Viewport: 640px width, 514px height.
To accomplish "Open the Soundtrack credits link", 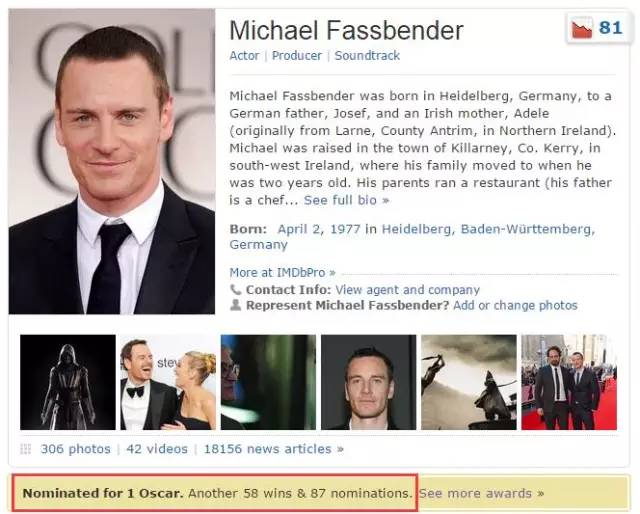I will click(367, 56).
